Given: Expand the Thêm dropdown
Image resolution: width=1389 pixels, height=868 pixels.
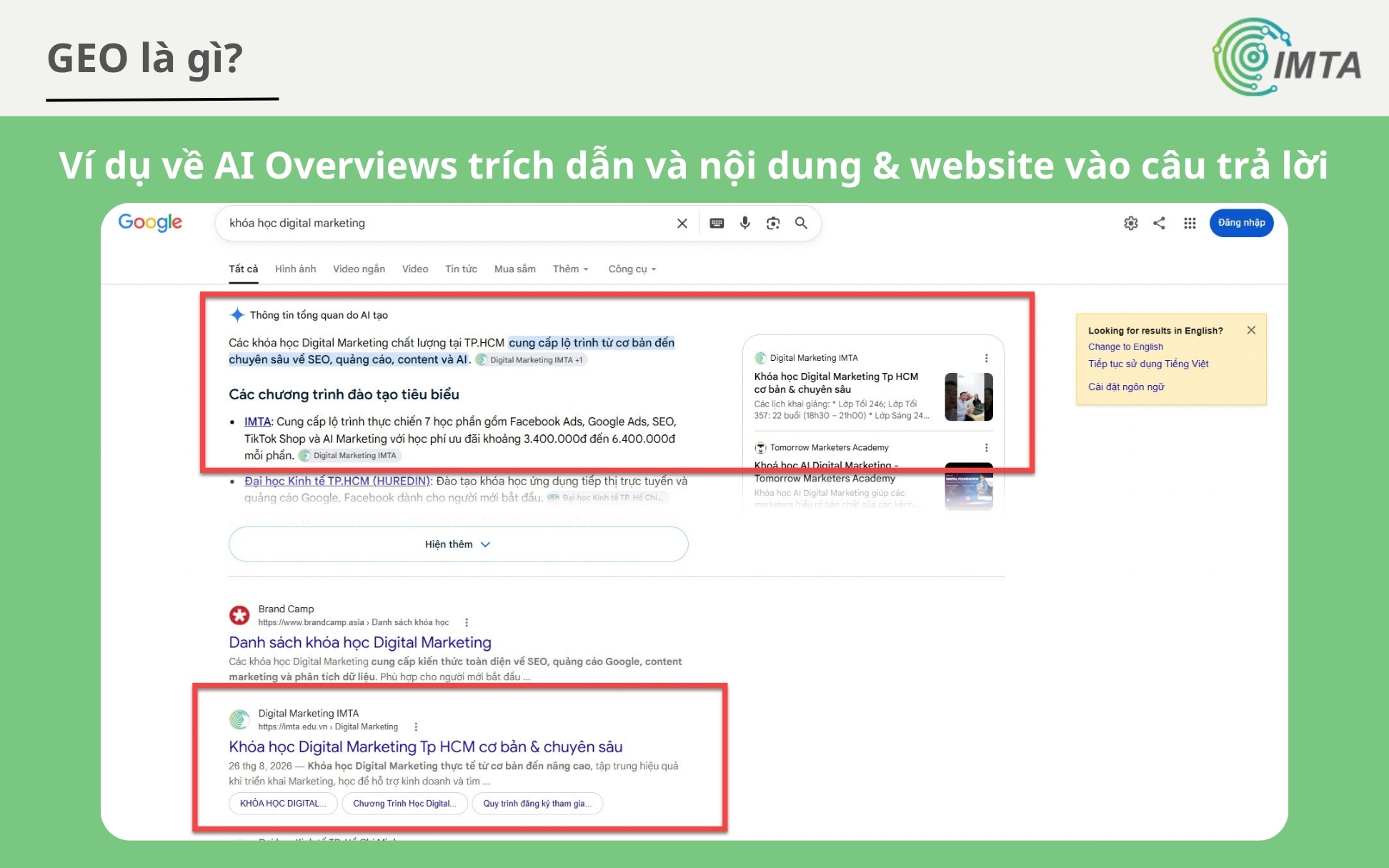Looking at the screenshot, I should (x=570, y=269).
